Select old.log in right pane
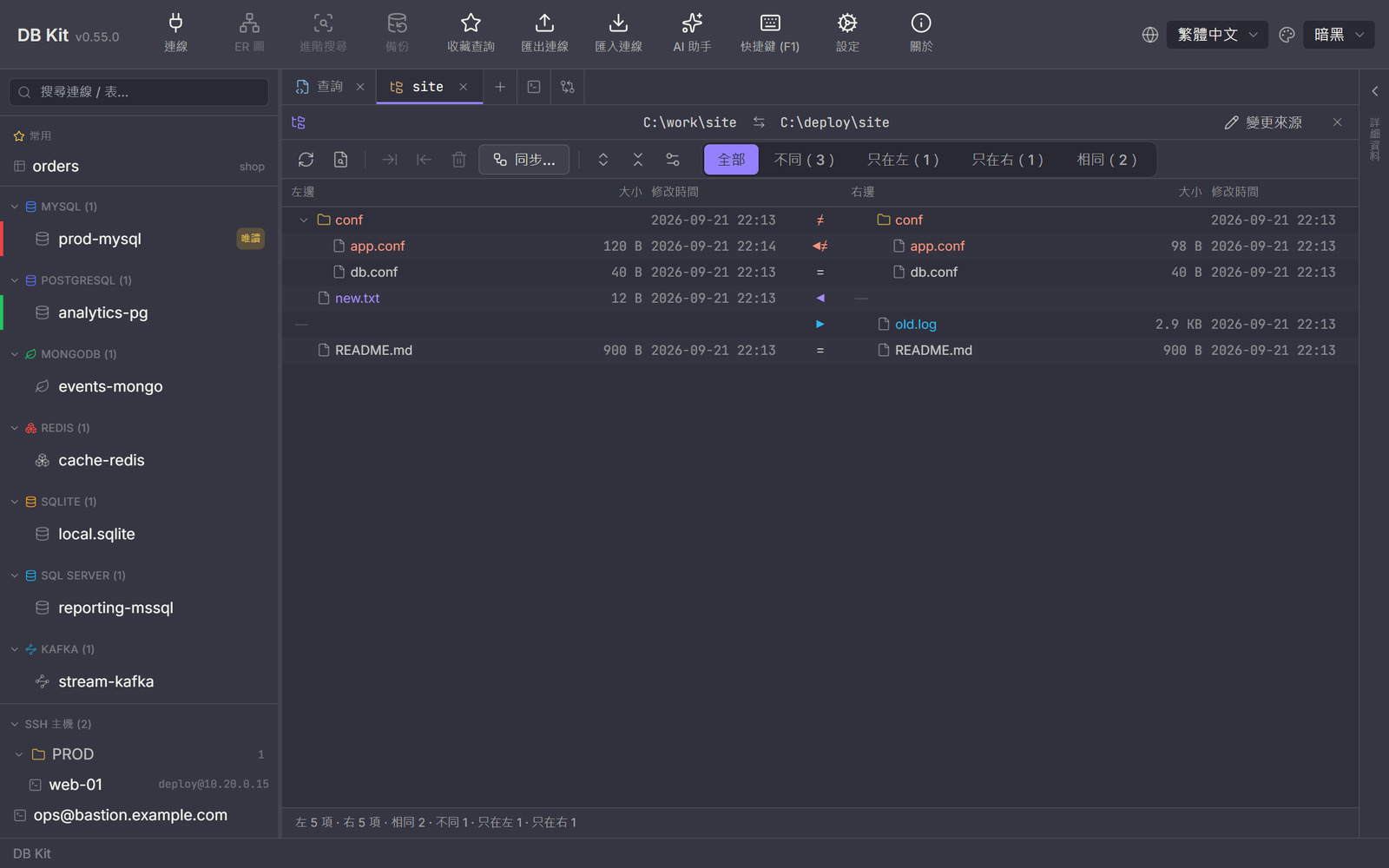The height and width of the screenshot is (868, 1389). coord(916,325)
